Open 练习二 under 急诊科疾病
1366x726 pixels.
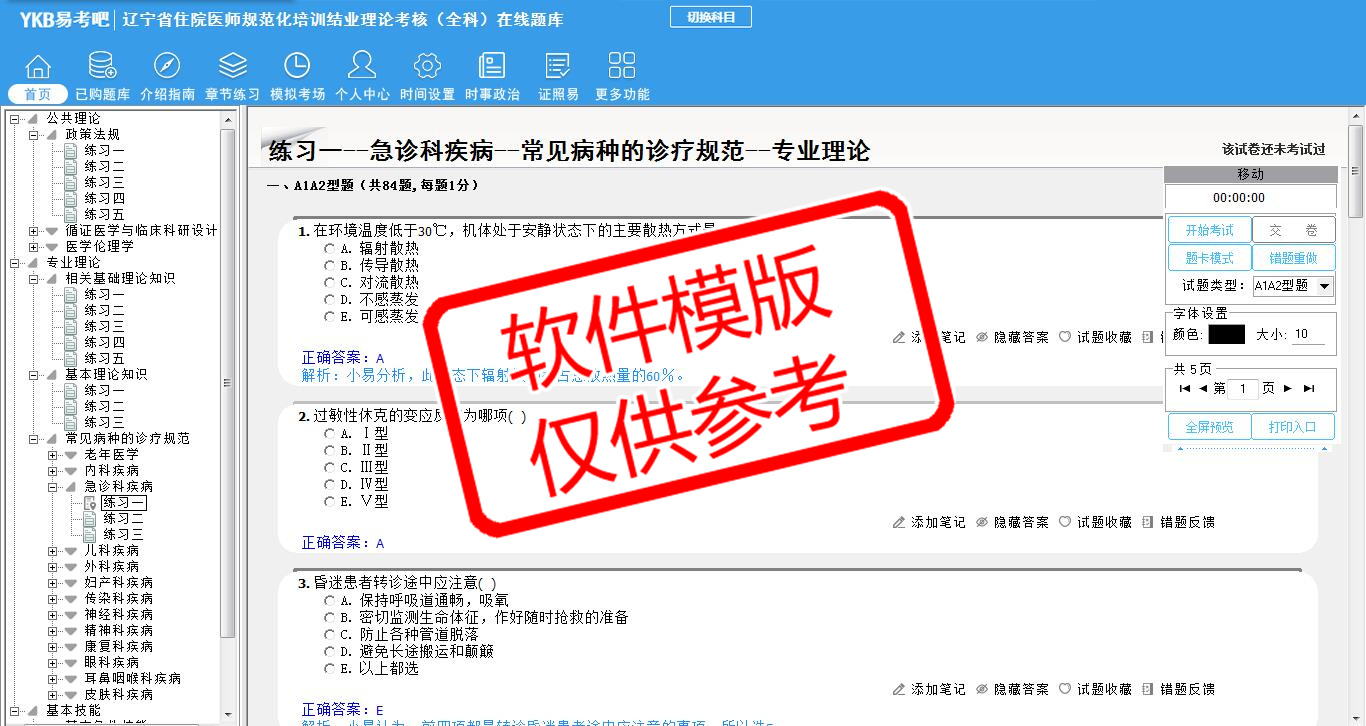[x=123, y=518]
